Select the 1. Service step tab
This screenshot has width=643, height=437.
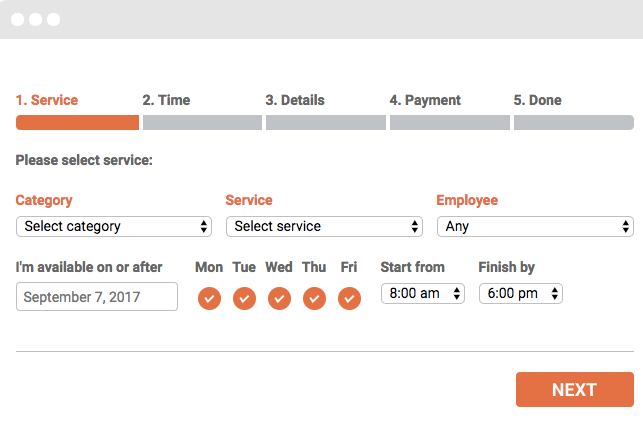pos(47,100)
